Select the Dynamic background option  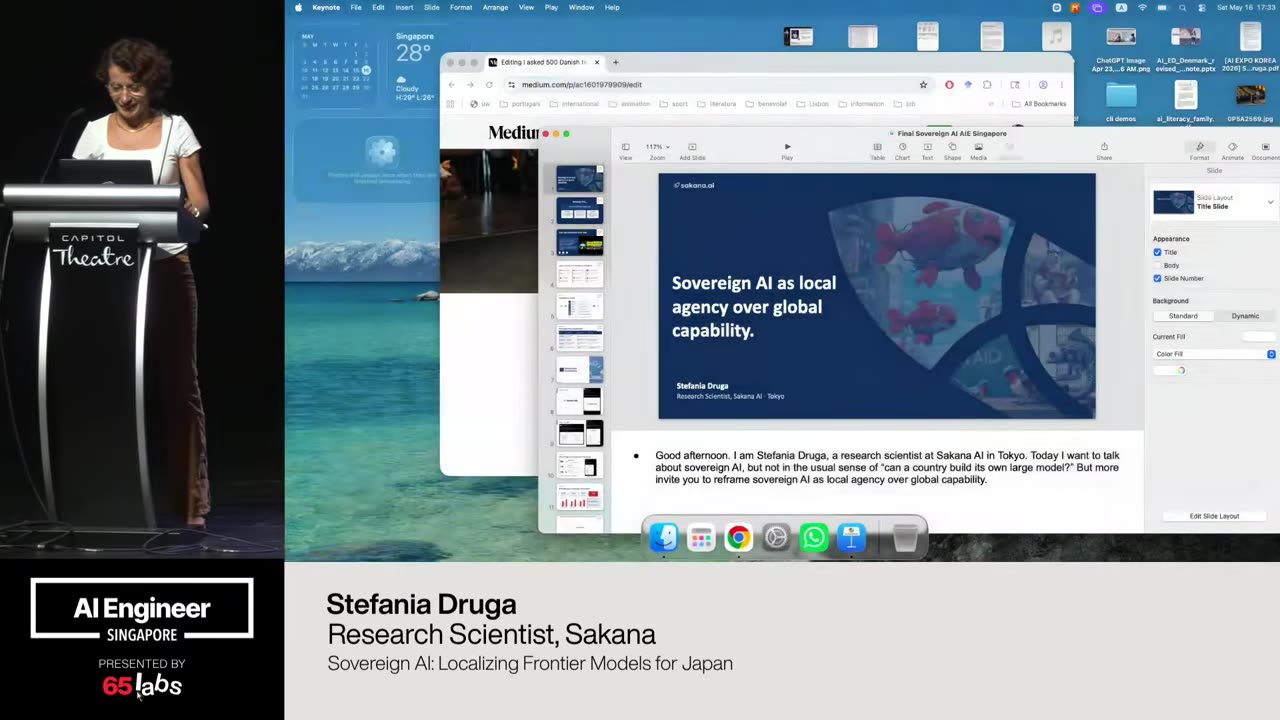coord(1245,316)
